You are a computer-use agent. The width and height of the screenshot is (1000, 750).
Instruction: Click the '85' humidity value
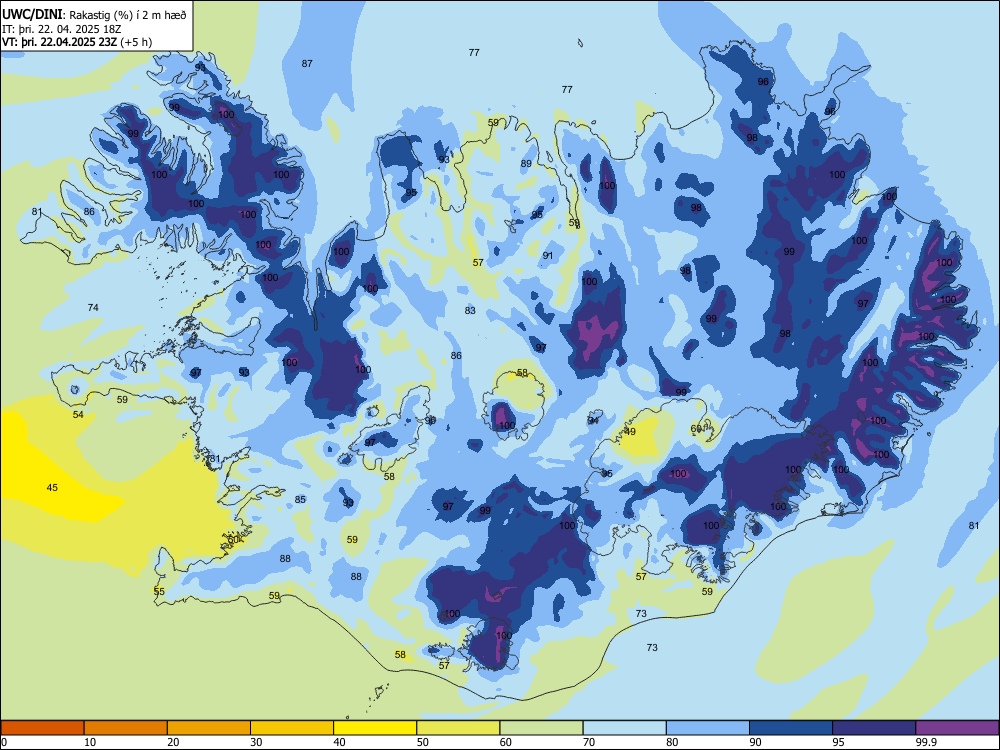pos(300,499)
